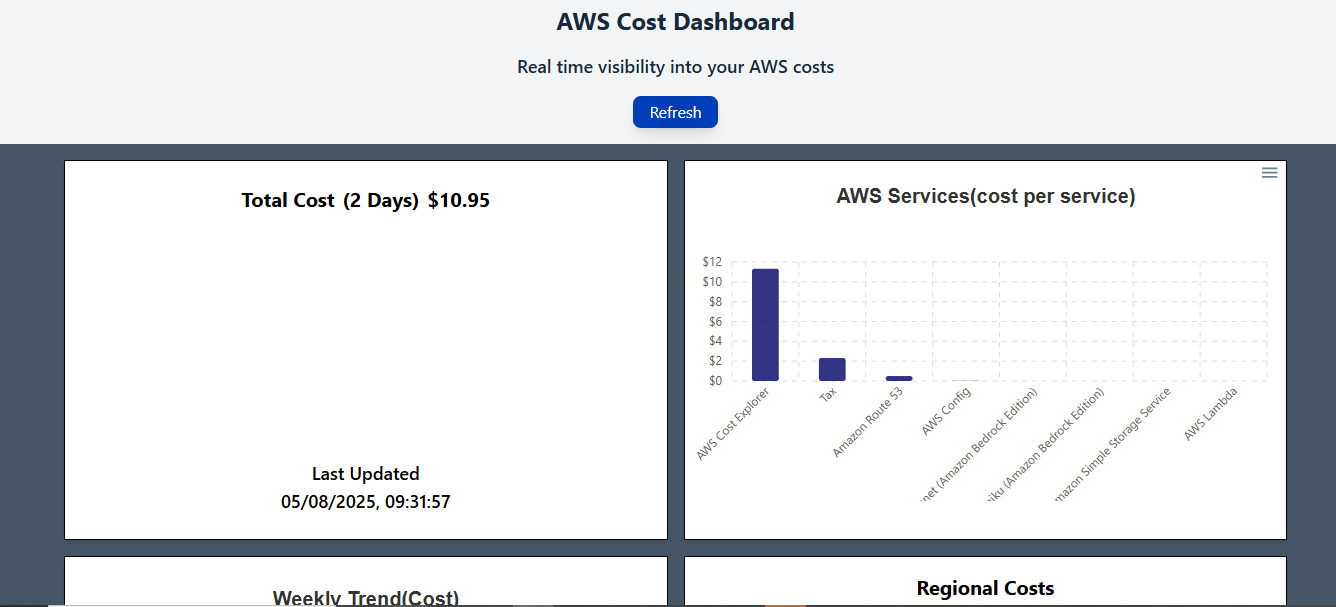Click the AWS Cost Explorer axis label

(733, 424)
